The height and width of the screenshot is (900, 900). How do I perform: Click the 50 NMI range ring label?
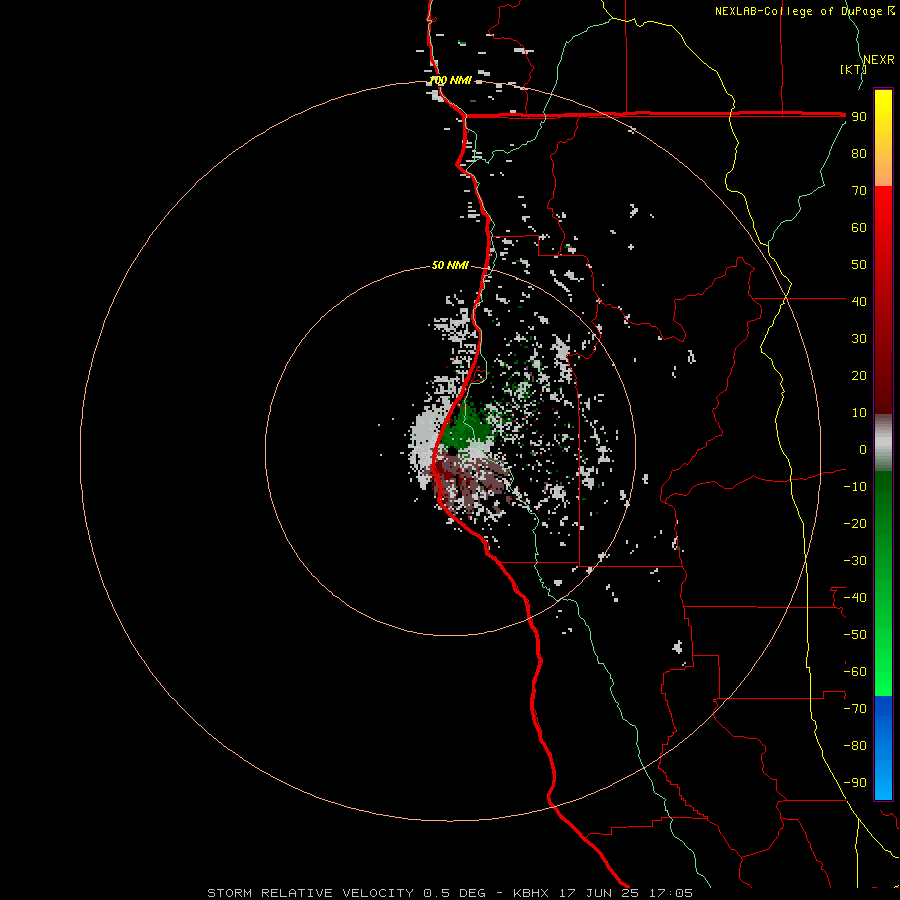click(x=450, y=265)
